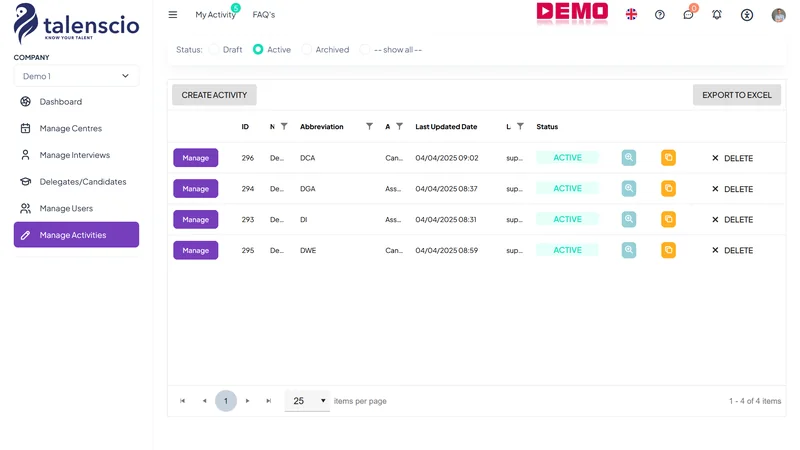This screenshot has height=450, width=800.
Task: Go to last page arrow
Action: pyautogui.click(x=269, y=401)
